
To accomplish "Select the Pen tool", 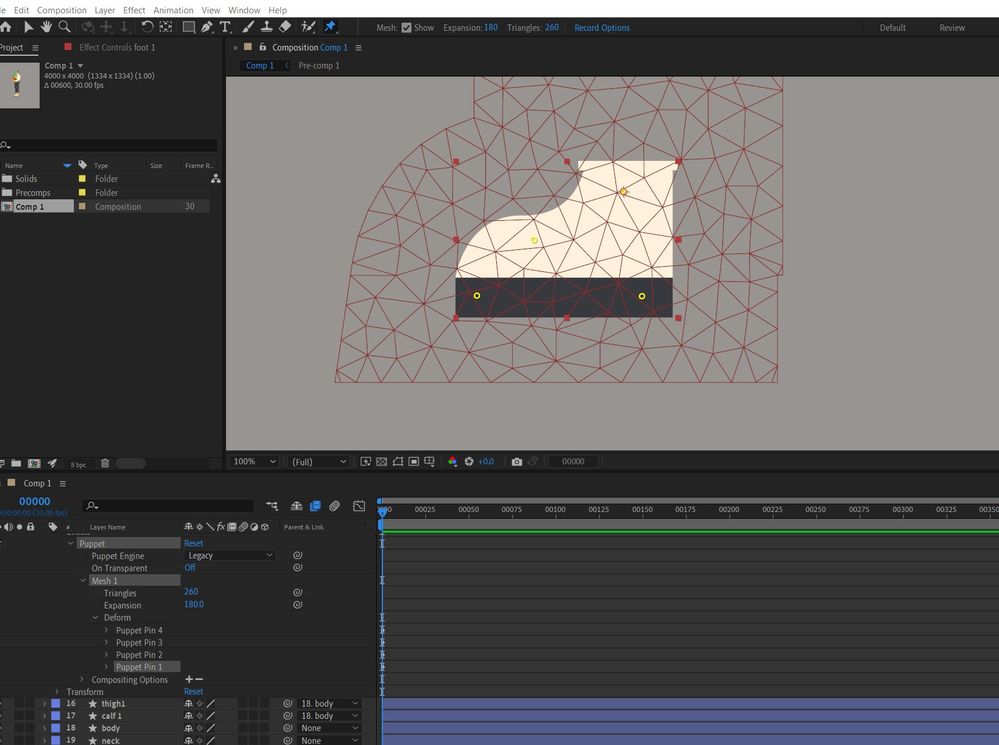I will coord(207,27).
